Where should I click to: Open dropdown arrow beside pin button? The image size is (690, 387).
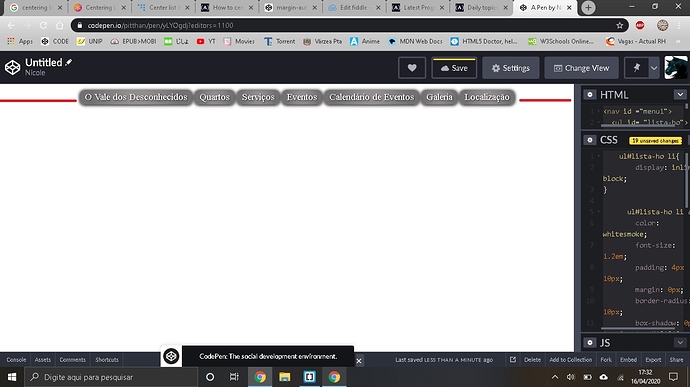[x=654, y=68]
